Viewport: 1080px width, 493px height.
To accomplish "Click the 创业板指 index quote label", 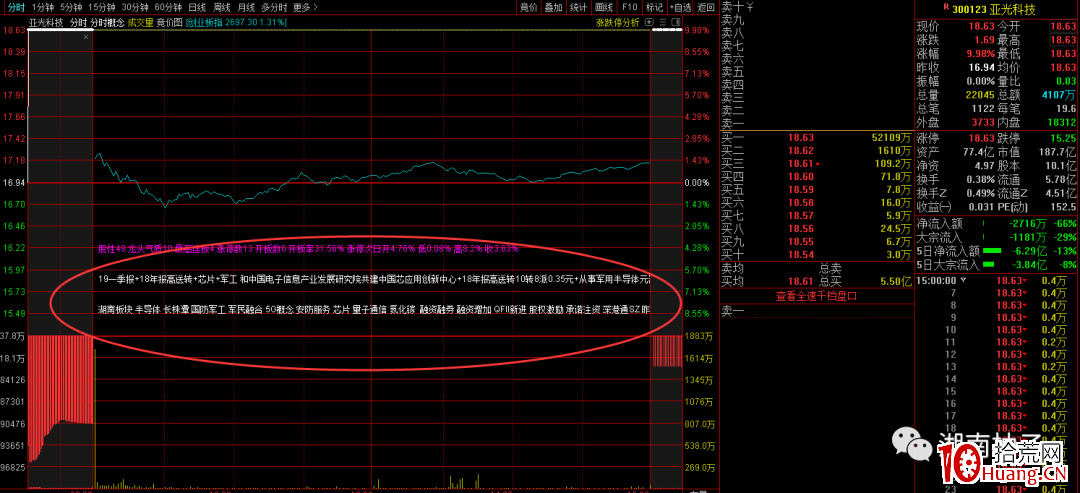I will pyautogui.click(x=206, y=21).
